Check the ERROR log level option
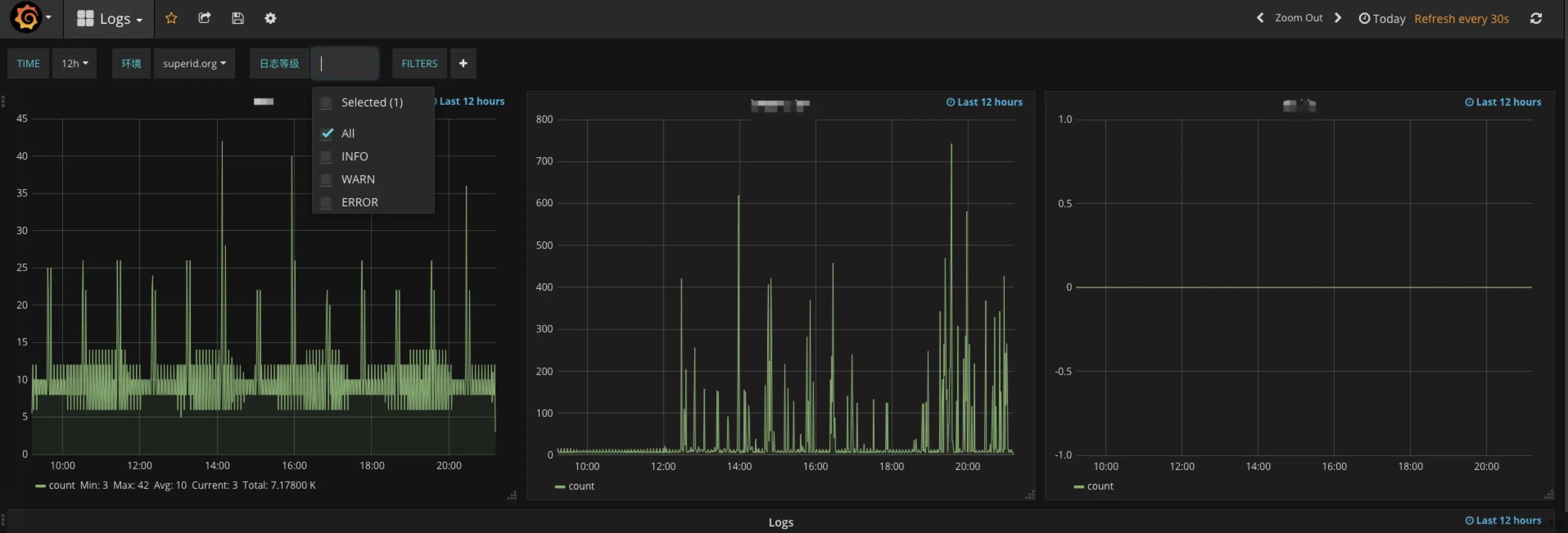This screenshot has height=533, width=1568. (x=326, y=202)
